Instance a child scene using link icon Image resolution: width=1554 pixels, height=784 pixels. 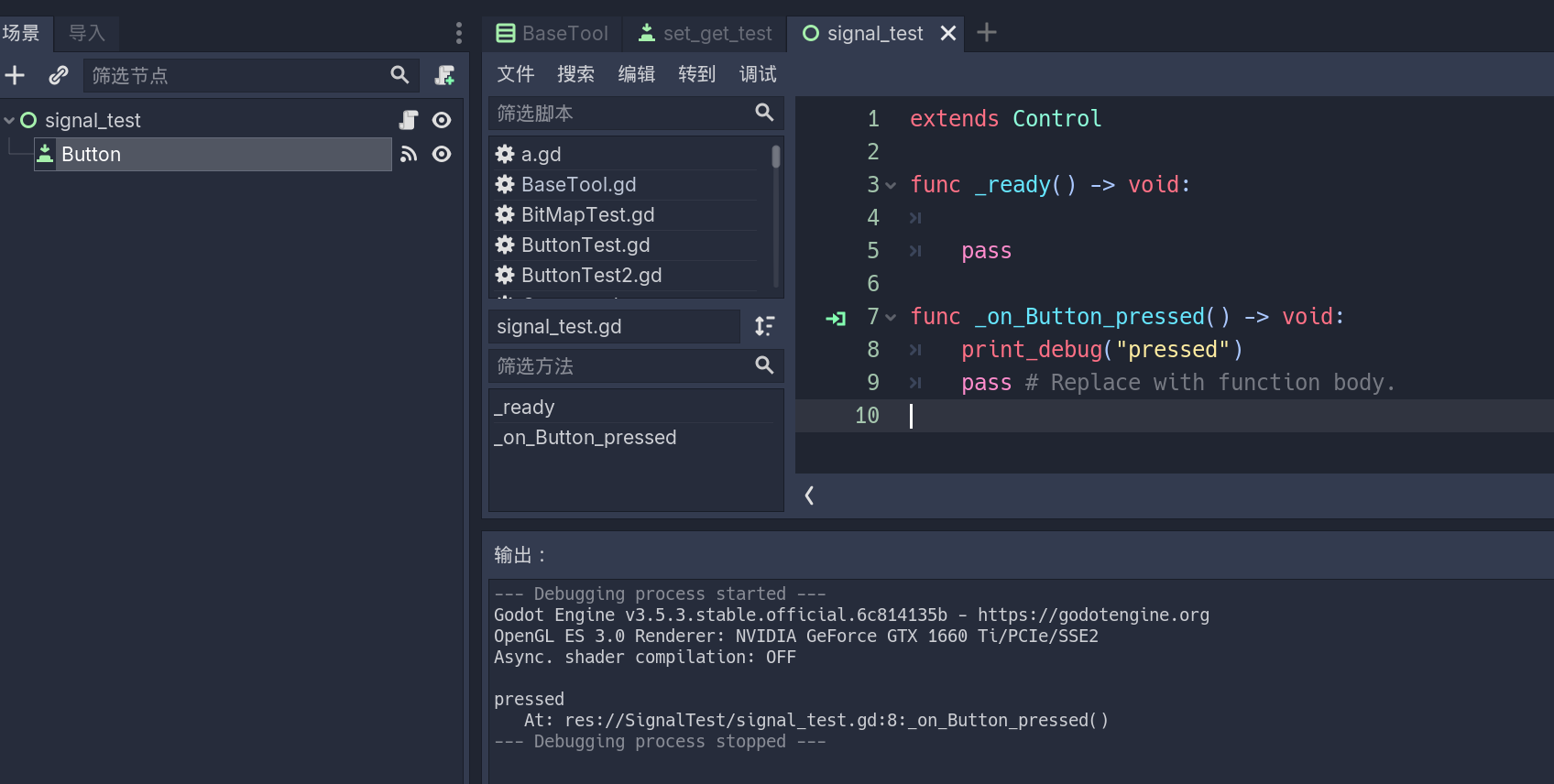[59, 75]
